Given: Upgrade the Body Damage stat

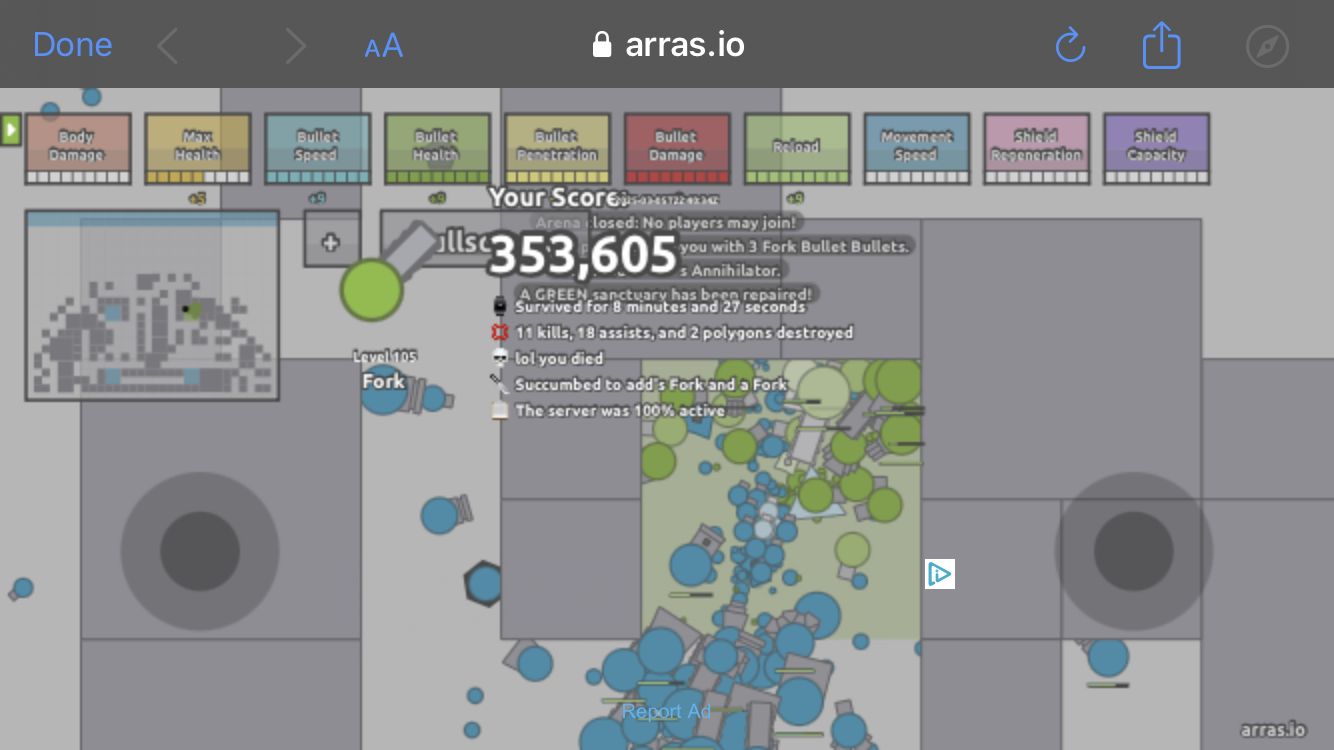Looking at the screenshot, I should point(78,149).
